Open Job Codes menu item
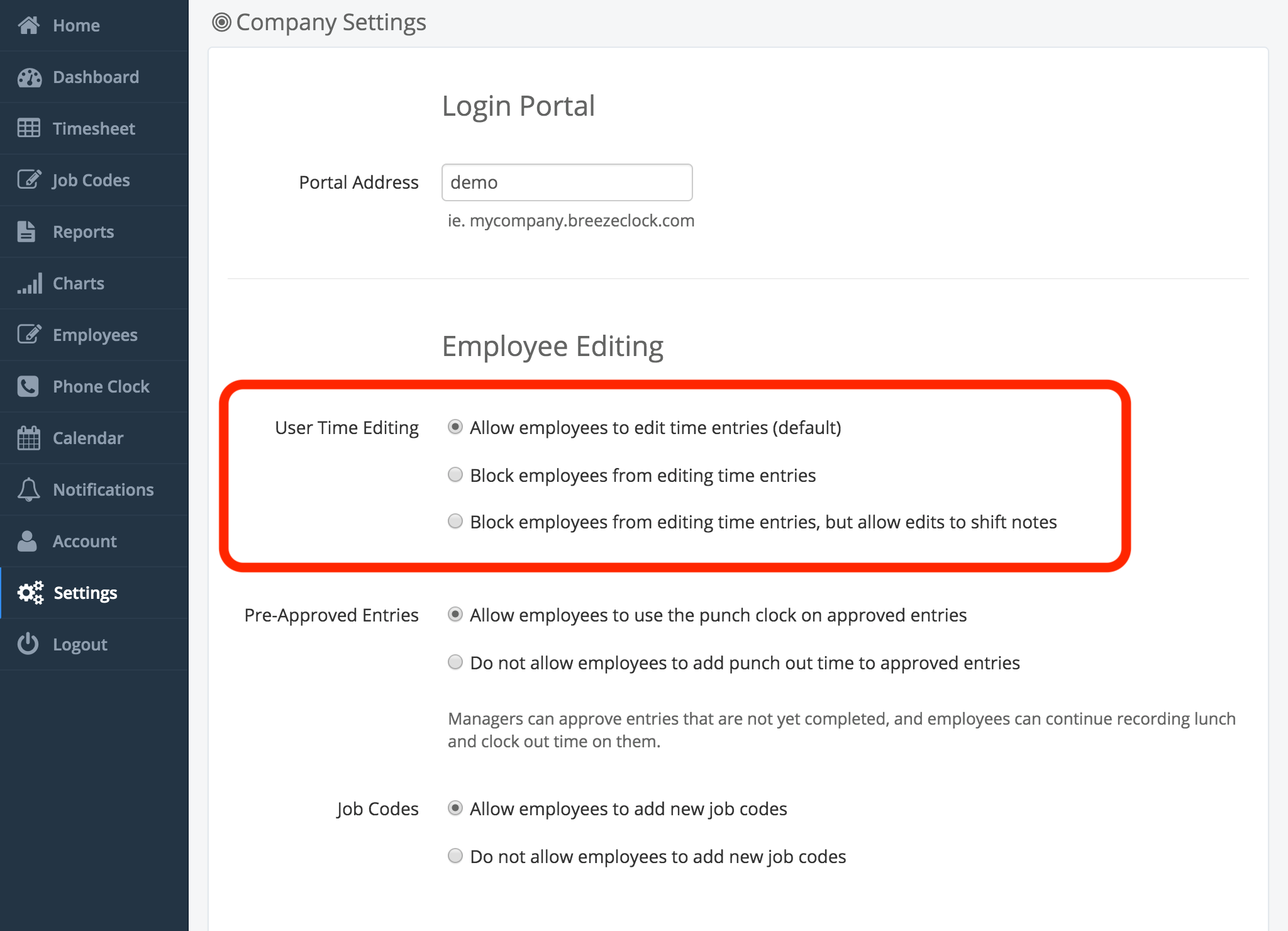Image resolution: width=1288 pixels, height=931 pixels. click(91, 180)
